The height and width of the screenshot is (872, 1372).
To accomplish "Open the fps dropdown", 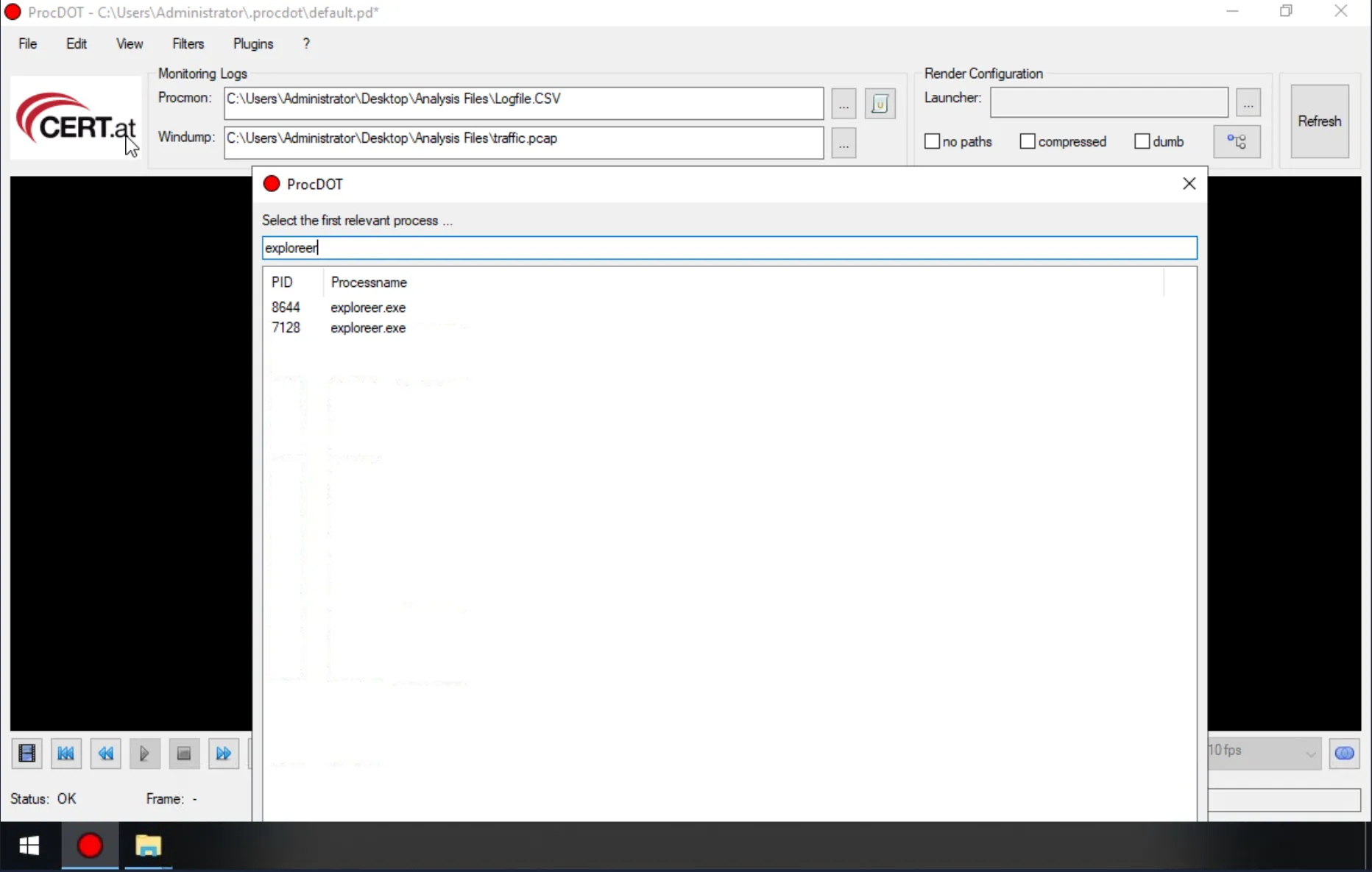I will pos(1309,754).
